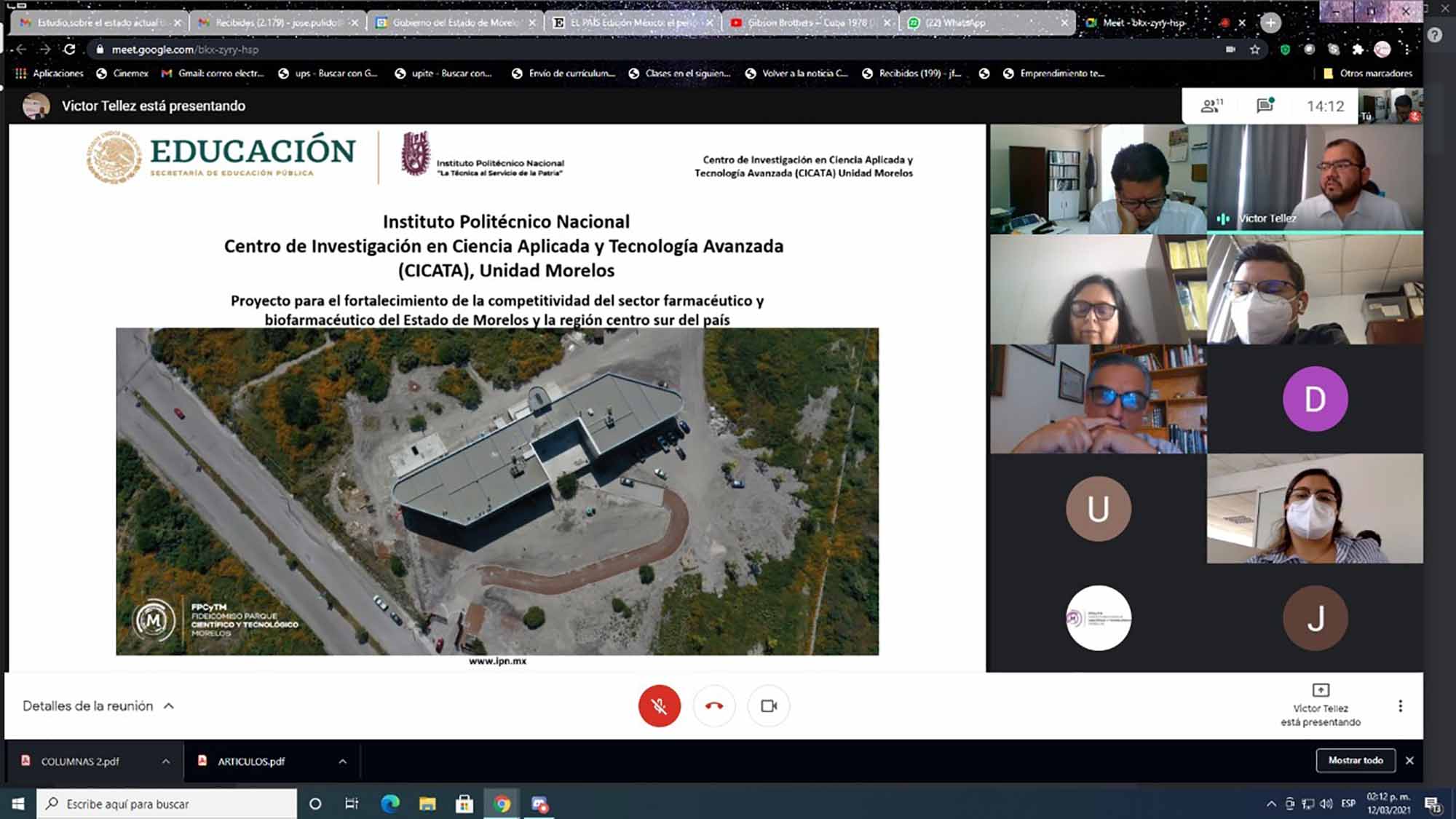This screenshot has width=1456, height=819.
Task: Open the Aplicaciones bookmark
Action: pos(50,73)
